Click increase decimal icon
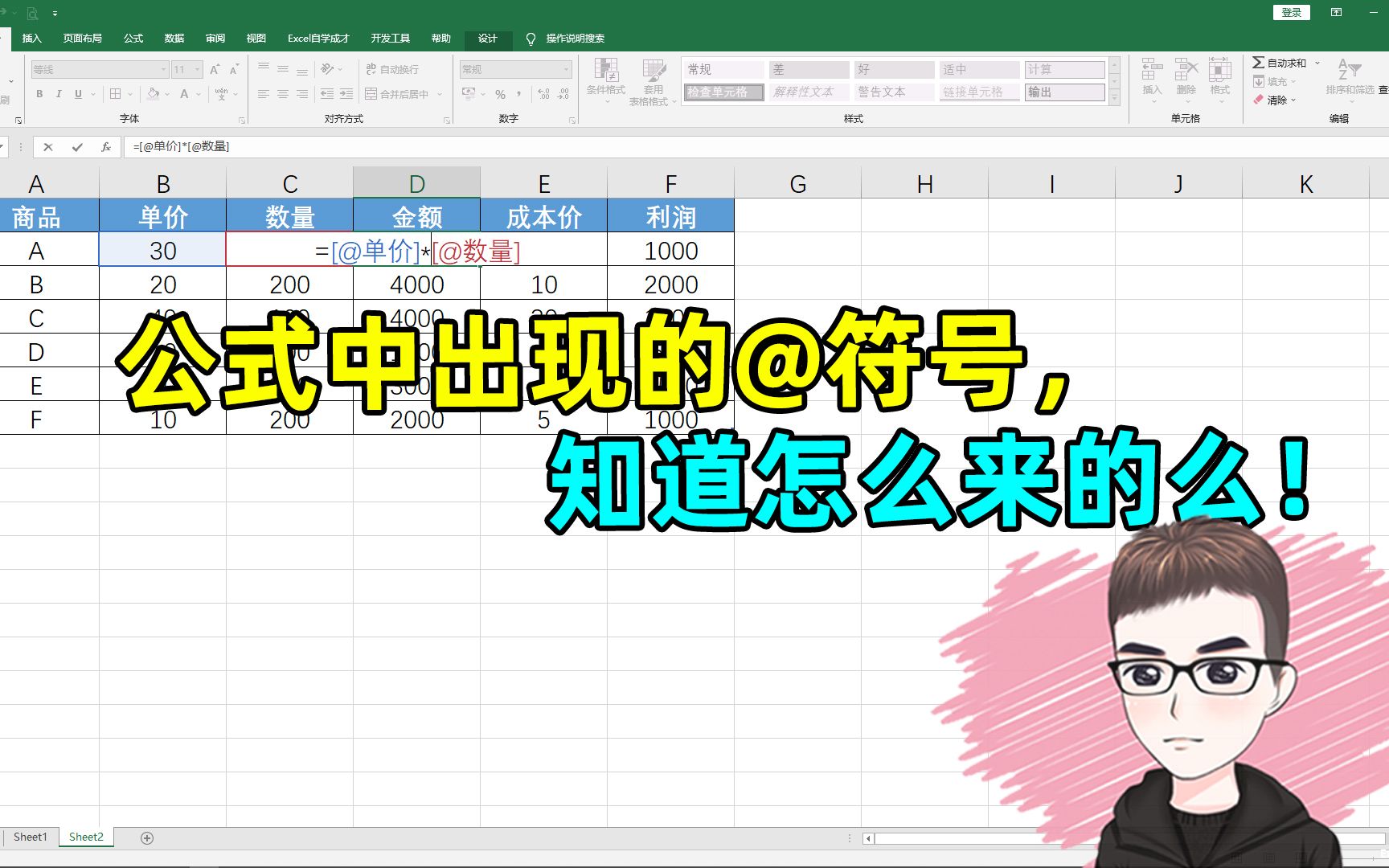 click(x=544, y=94)
